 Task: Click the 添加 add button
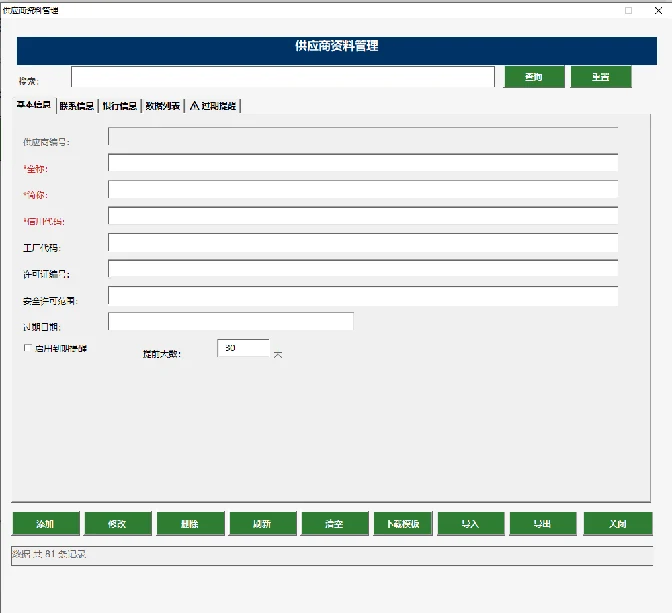[46, 523]
